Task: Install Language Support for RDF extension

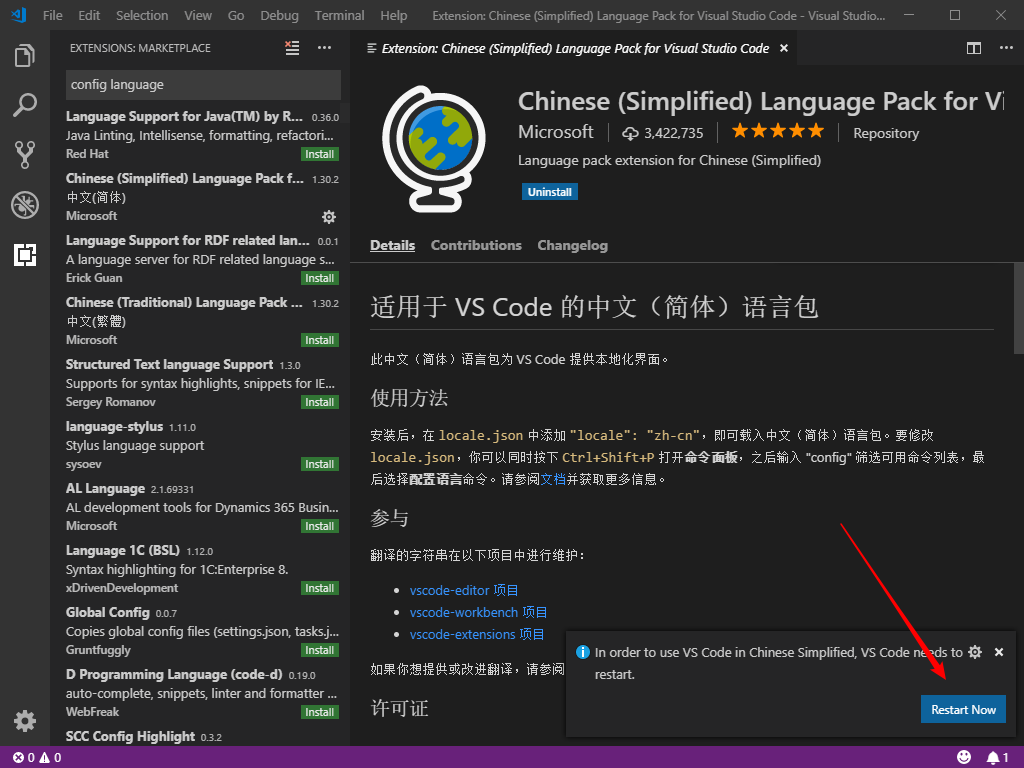Action: [319, 278]
